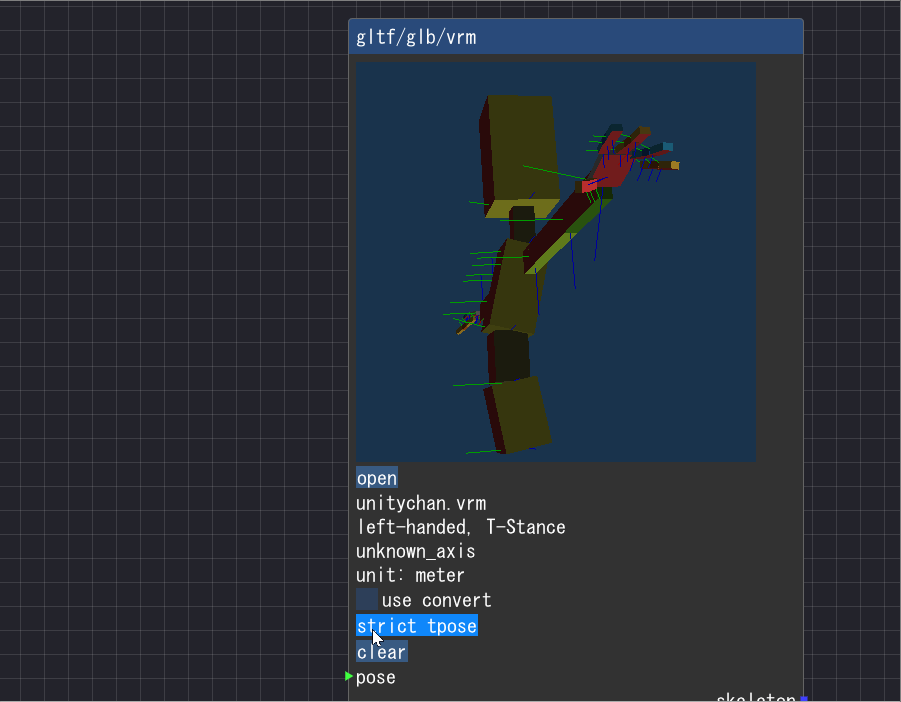Click the unitychan.vrm file name label
901x702 pixels.
click(x=421, y=504)
